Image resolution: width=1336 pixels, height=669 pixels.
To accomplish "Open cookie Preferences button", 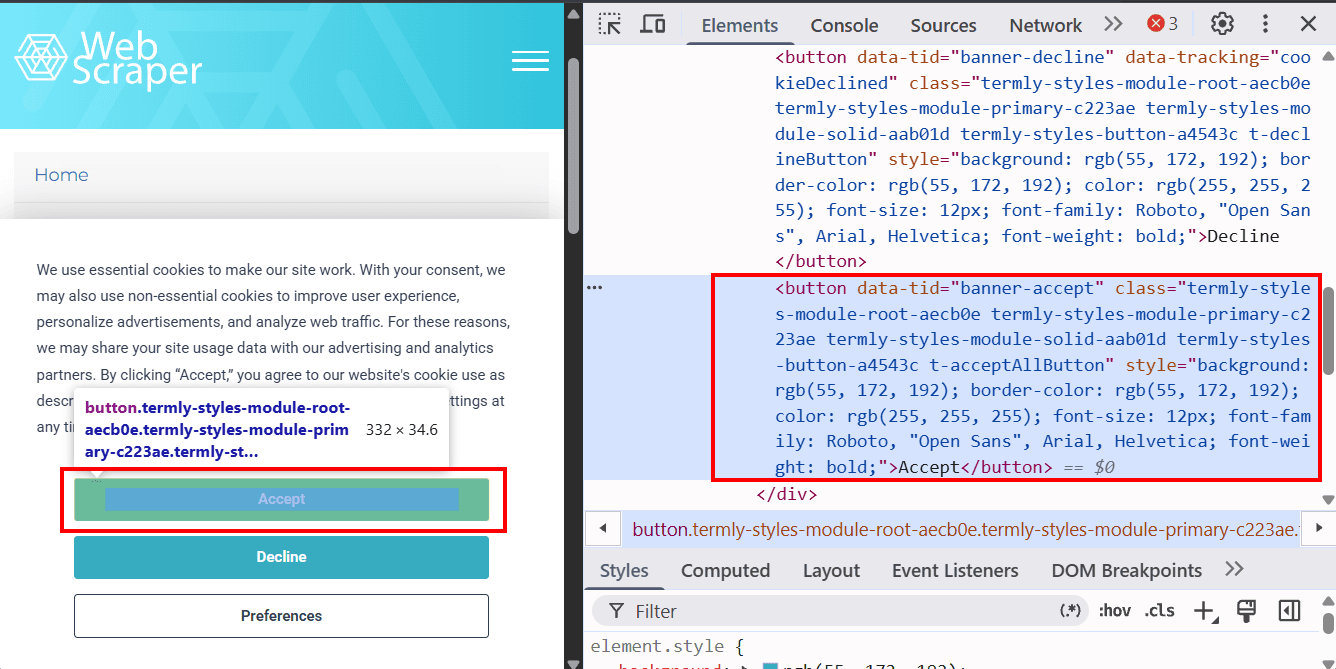I will (281, 616).
